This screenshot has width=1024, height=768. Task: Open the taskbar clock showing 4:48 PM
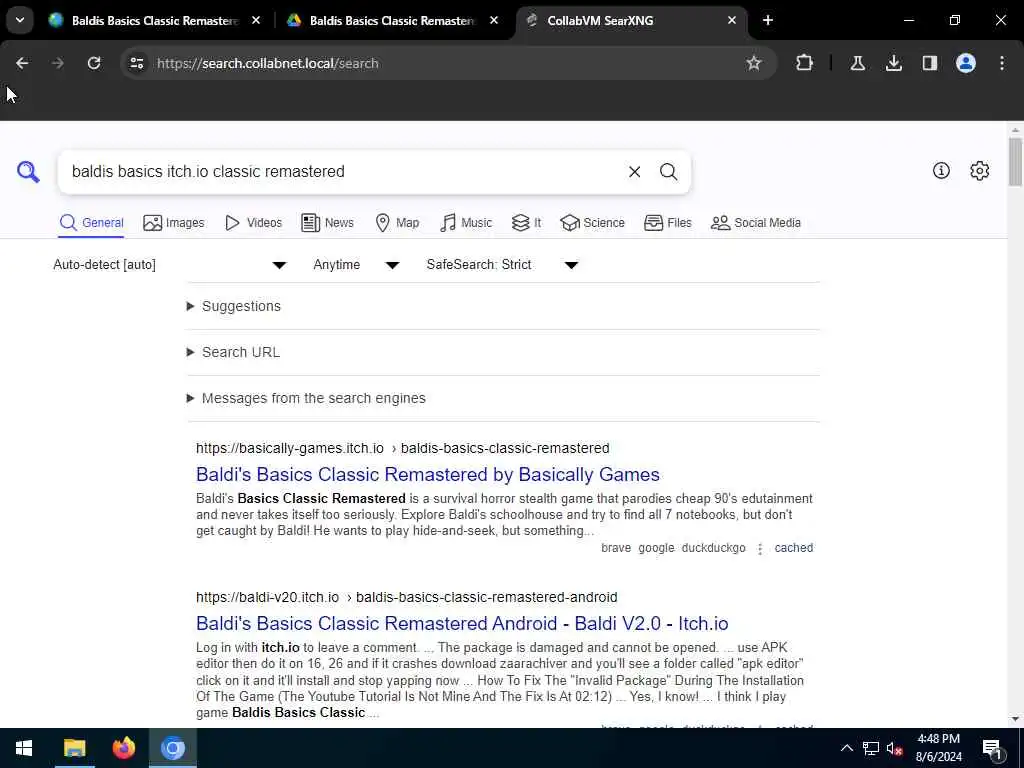[938, 748]
